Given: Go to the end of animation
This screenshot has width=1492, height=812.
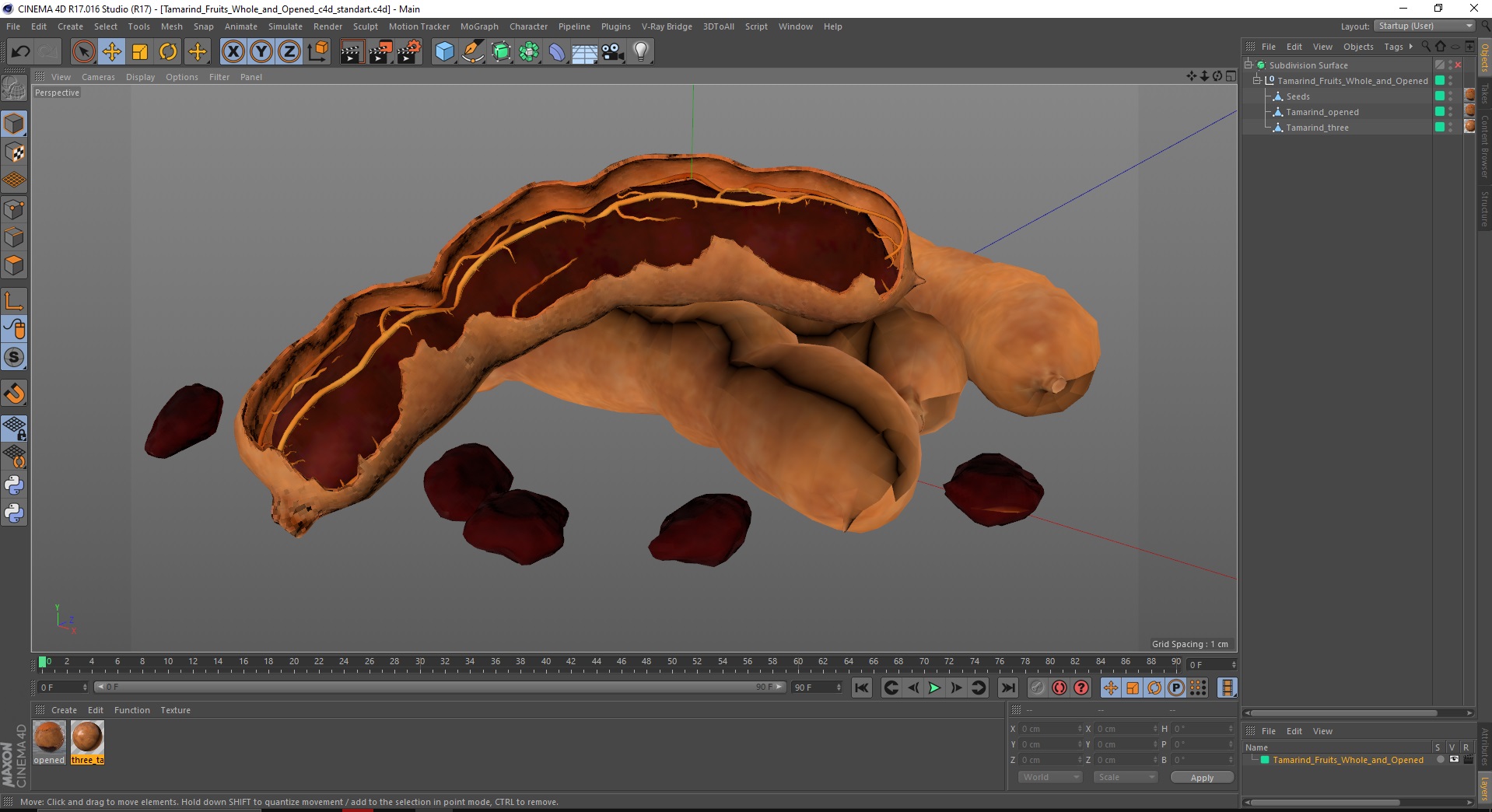Looking at the screenshot, I should pos(1007,688).
